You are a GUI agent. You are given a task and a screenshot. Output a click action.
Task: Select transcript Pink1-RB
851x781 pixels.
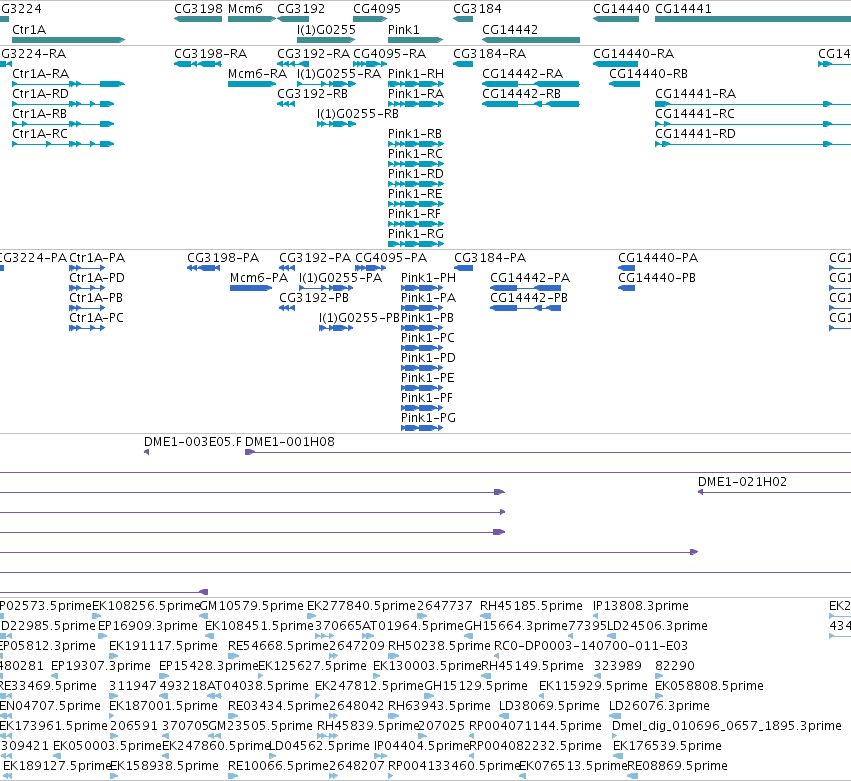[416, 144]
